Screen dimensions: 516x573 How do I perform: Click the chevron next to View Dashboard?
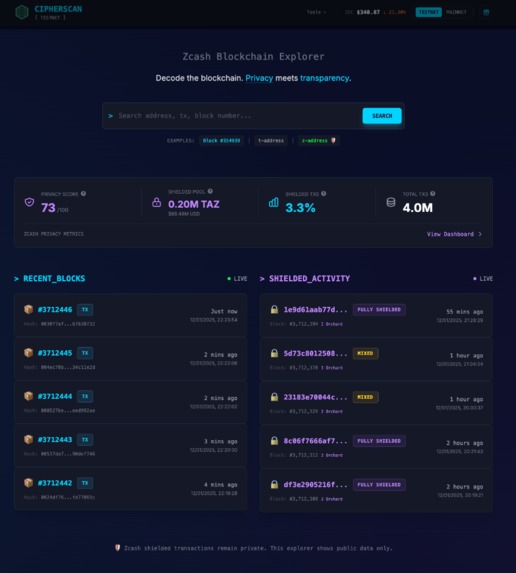pyautogui.click(x=480, y=234)
